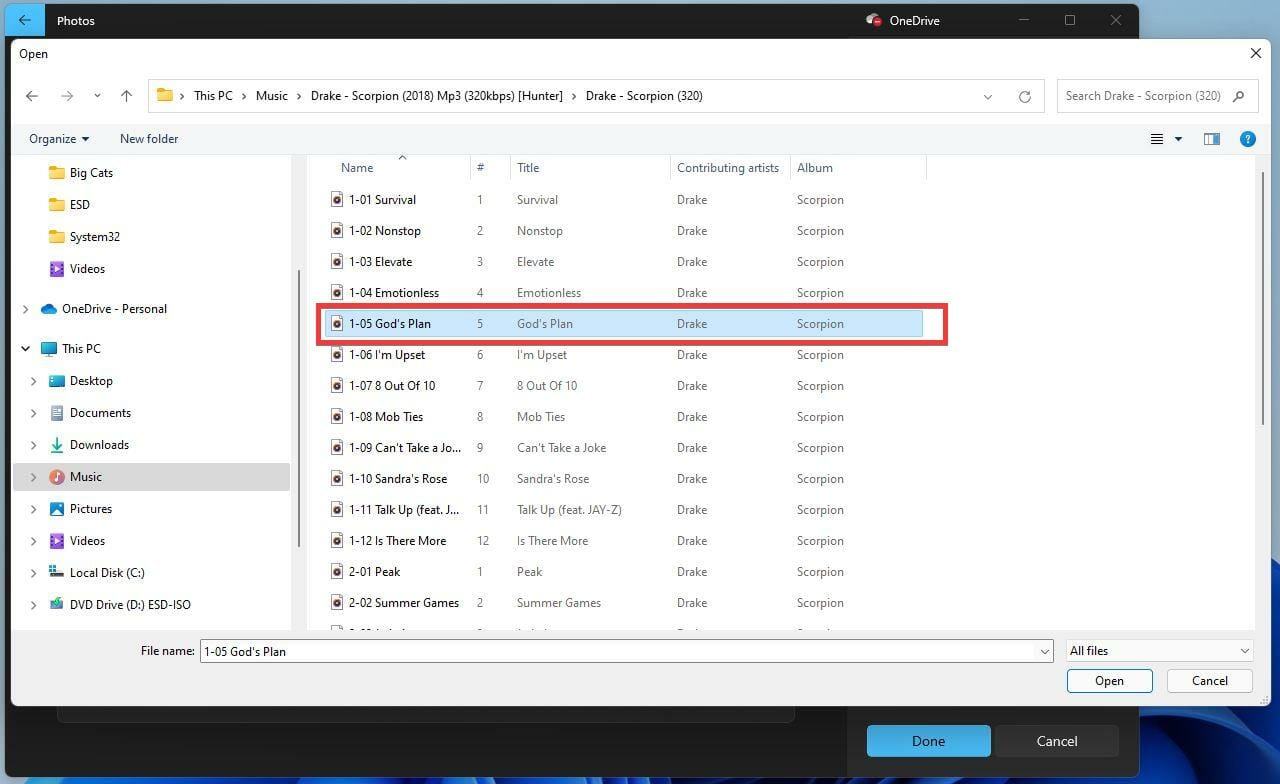Sort by the Contributing artists column
This screenshot has height=784, width=1280.
[727, 167]
